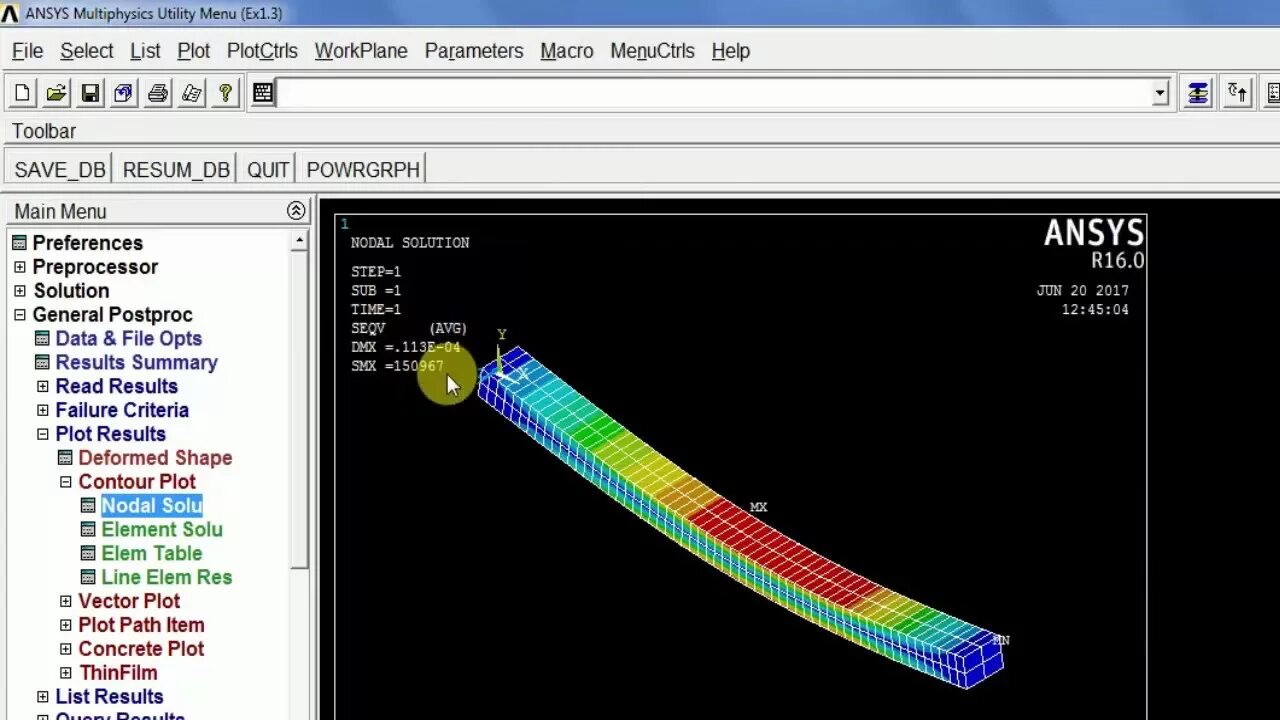Click the Print image icon

click(158, 94)
